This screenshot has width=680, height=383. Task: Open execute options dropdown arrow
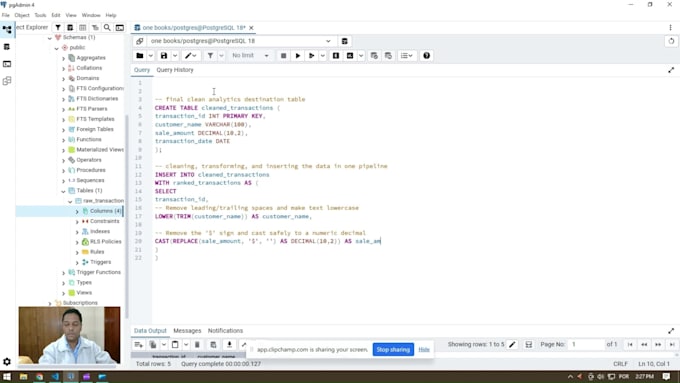[x=322, y=56]
